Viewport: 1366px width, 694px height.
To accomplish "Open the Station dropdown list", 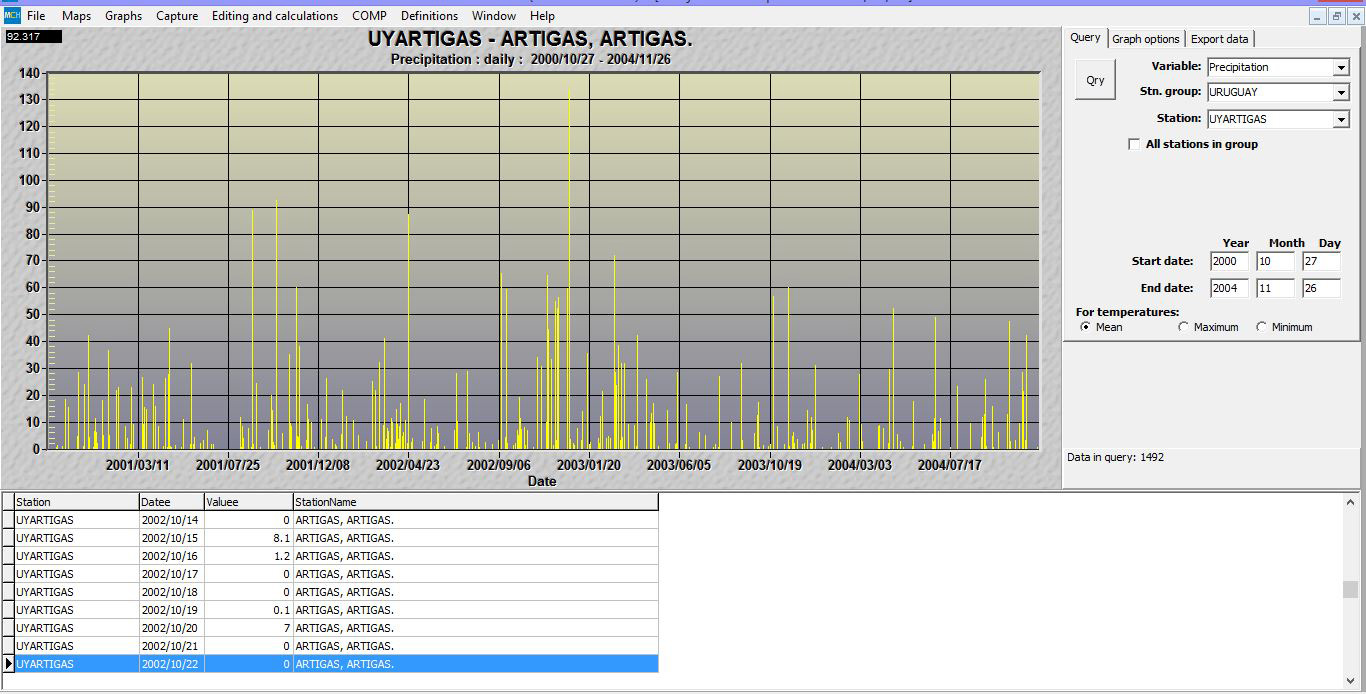I will pos(1340,120).
